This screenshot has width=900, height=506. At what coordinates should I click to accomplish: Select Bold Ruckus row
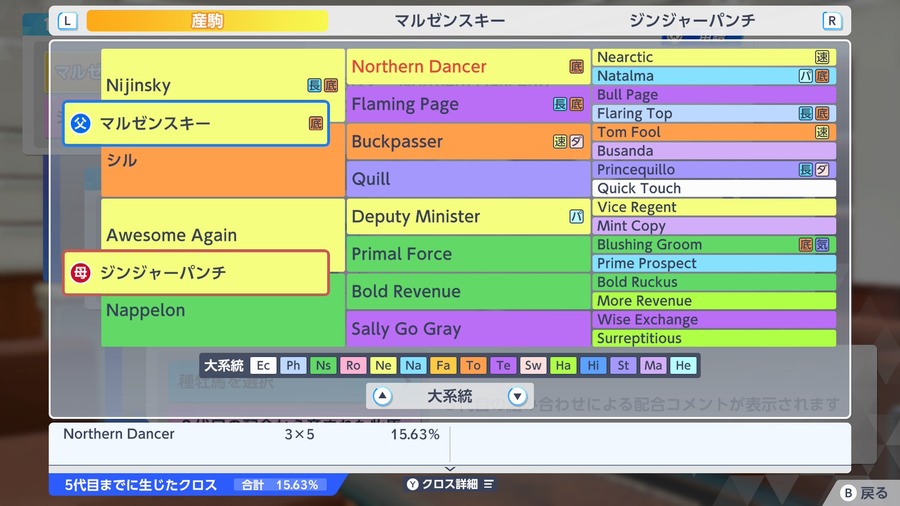tap(714, 282)
